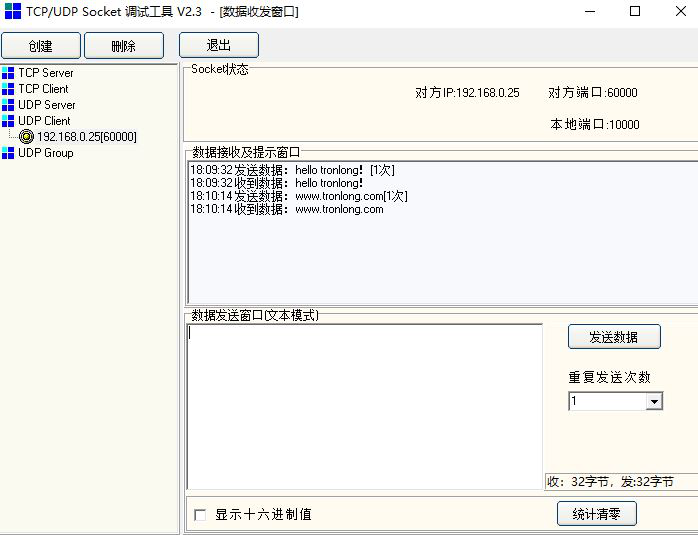Click 统计清零 to reset counters
The image size is (698, 535).
click(x=596, y=514)
